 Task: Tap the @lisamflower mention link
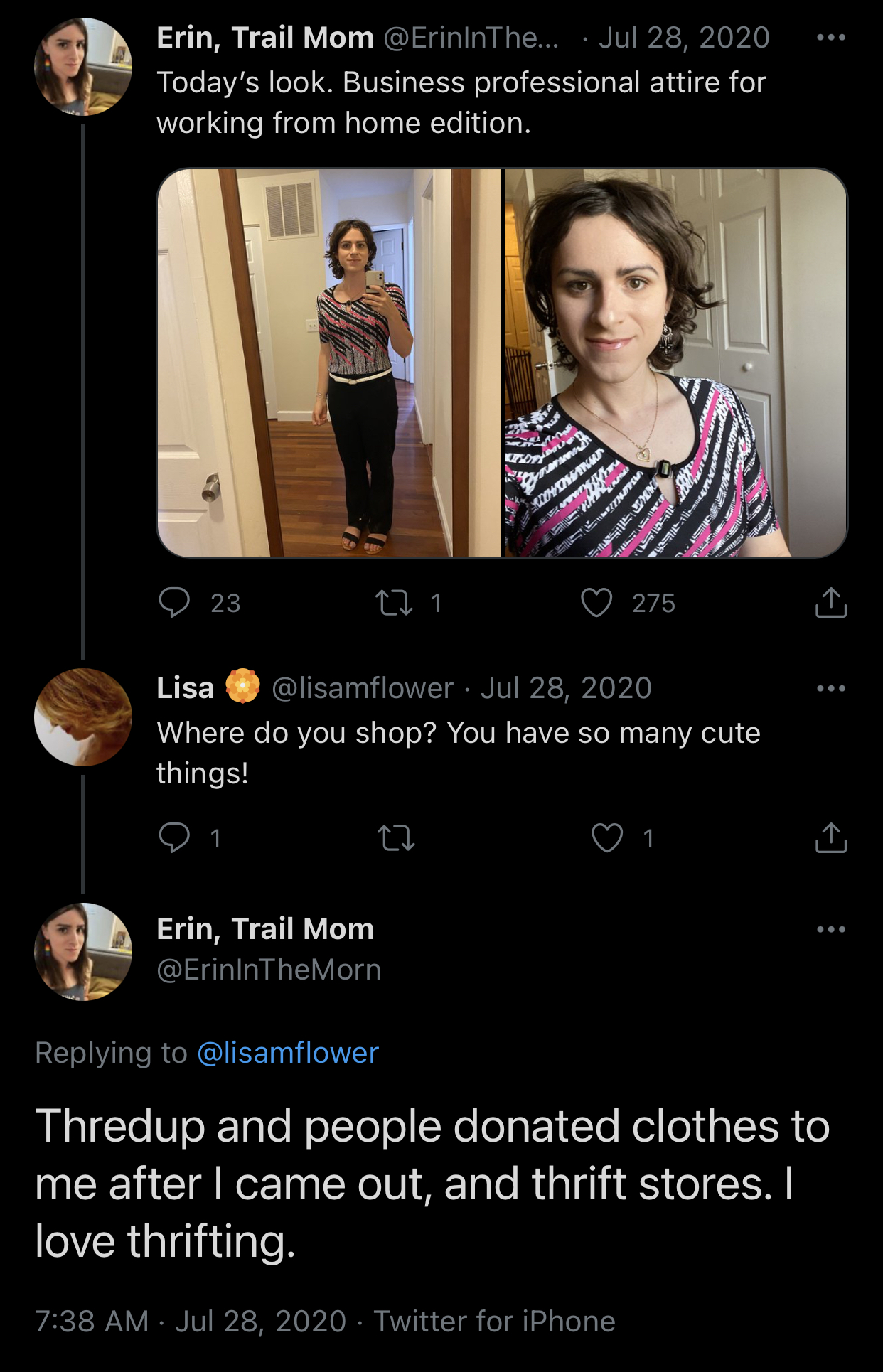pyautogui.click(x=287, y=1053)
